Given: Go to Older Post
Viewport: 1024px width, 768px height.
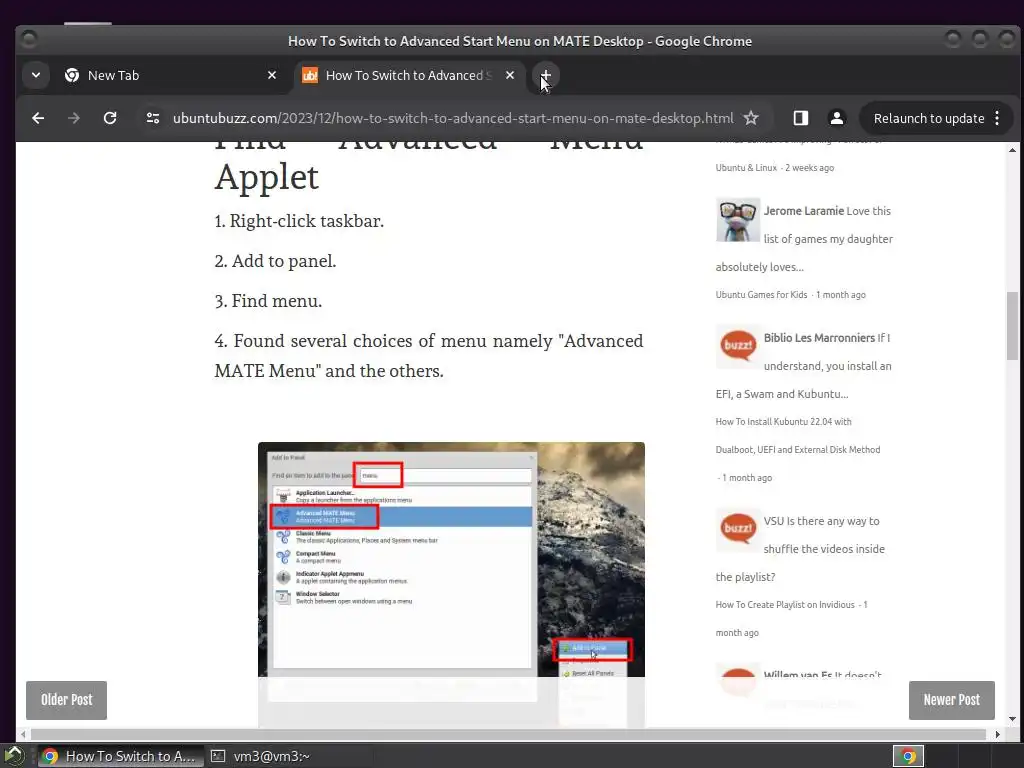Looking at the screenshot, I should tap(67, 700).
